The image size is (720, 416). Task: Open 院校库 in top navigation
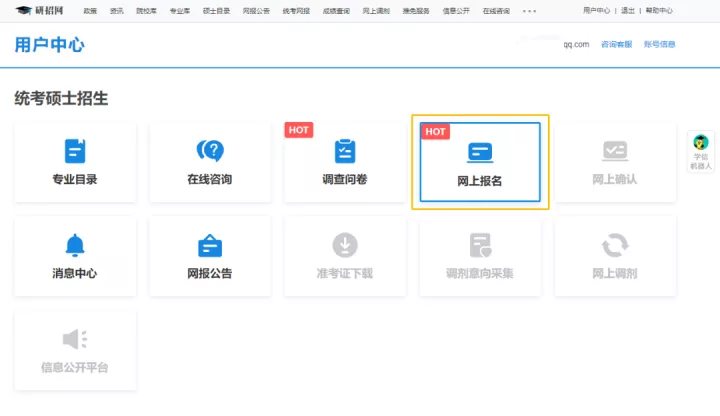point(147,10)
